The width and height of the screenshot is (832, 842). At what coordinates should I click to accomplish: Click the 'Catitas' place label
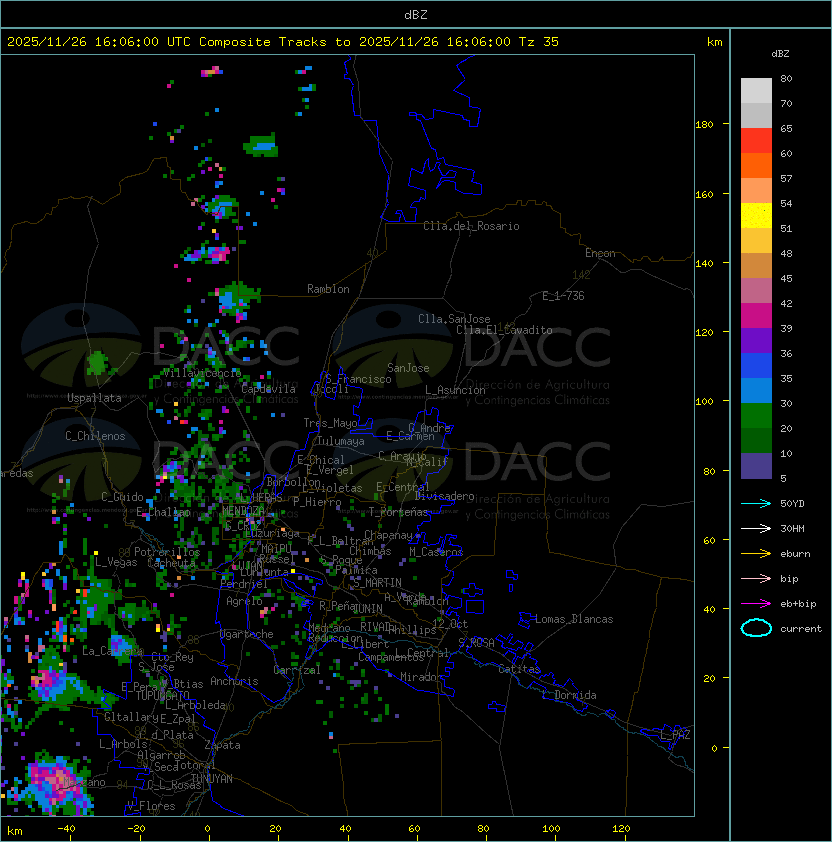tap(519, 669)
